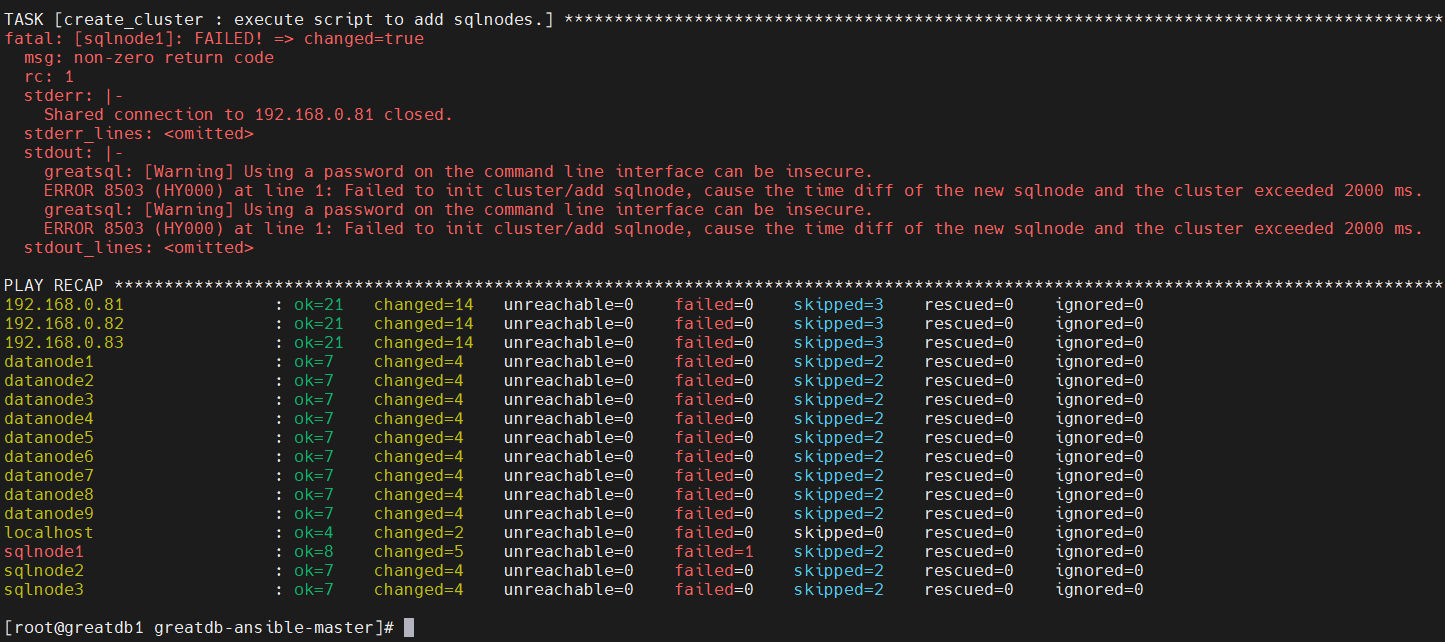Click the 'failed=1' value in sqlnode1 row
This screenshot has width=1445, height=642.
tap(714, 552)
